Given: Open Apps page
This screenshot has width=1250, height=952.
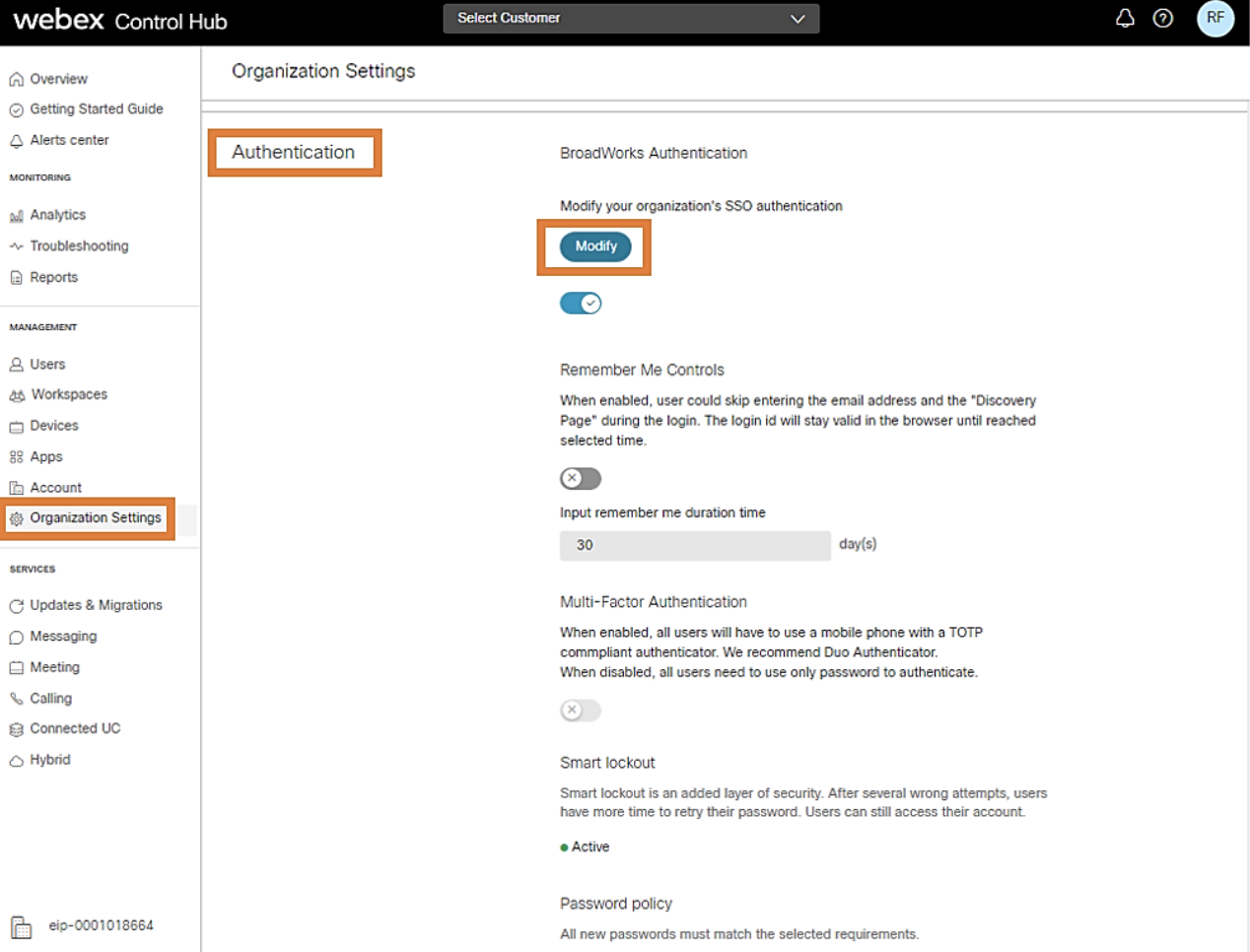Looking at the screenshot, I should [x=46, y=457].
